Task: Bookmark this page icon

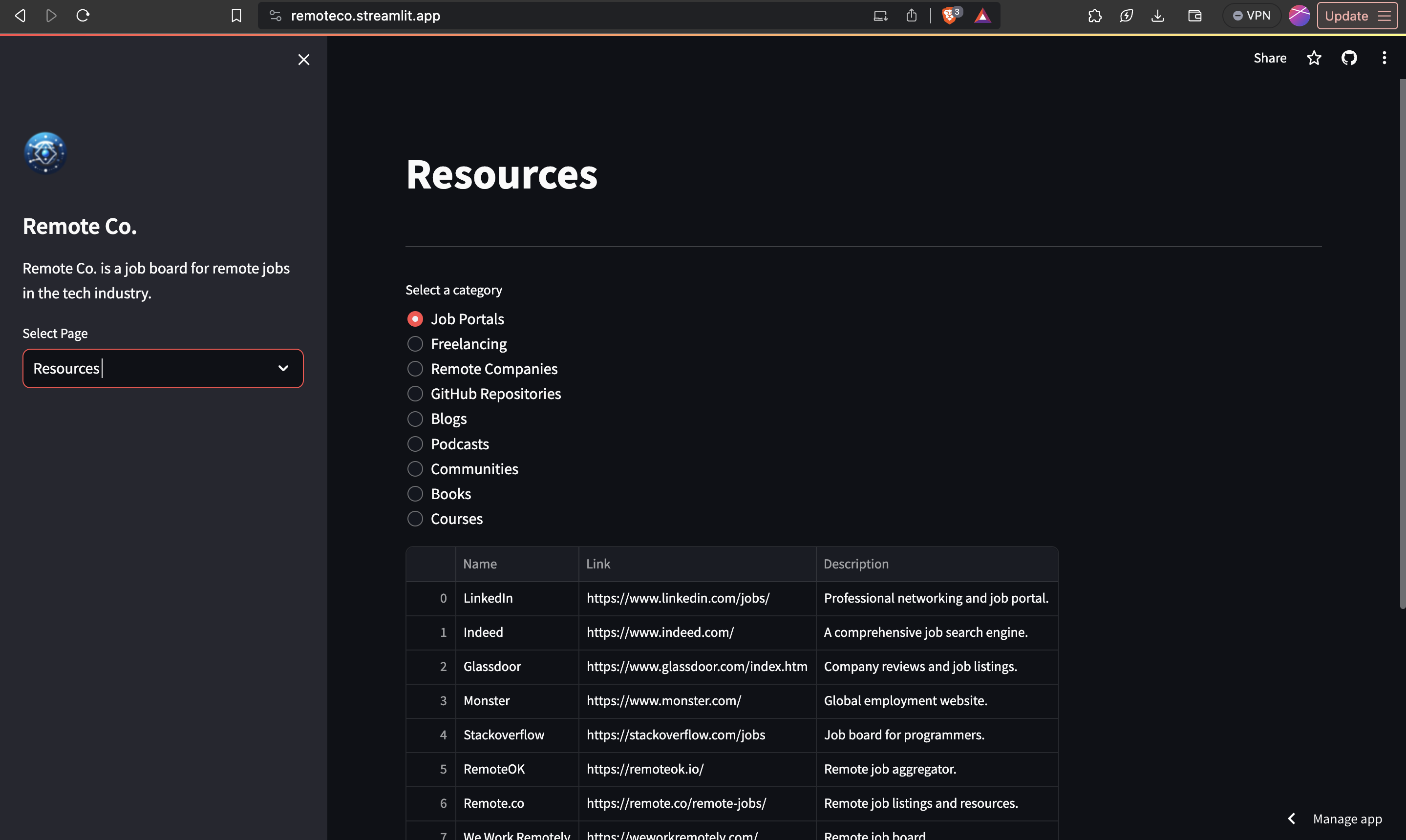Action: click(236, 16)
